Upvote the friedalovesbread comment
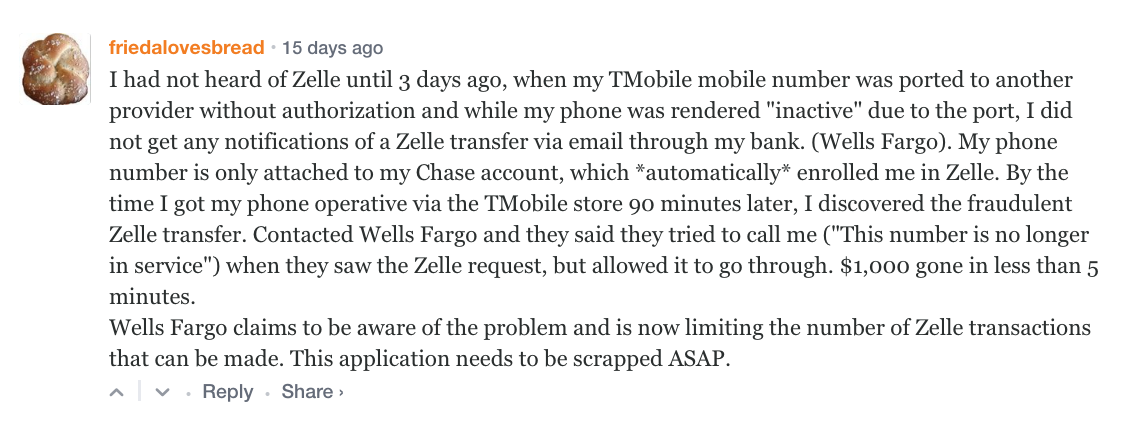1123x428 pixels. pyautogui.click(x=117, y=393)
